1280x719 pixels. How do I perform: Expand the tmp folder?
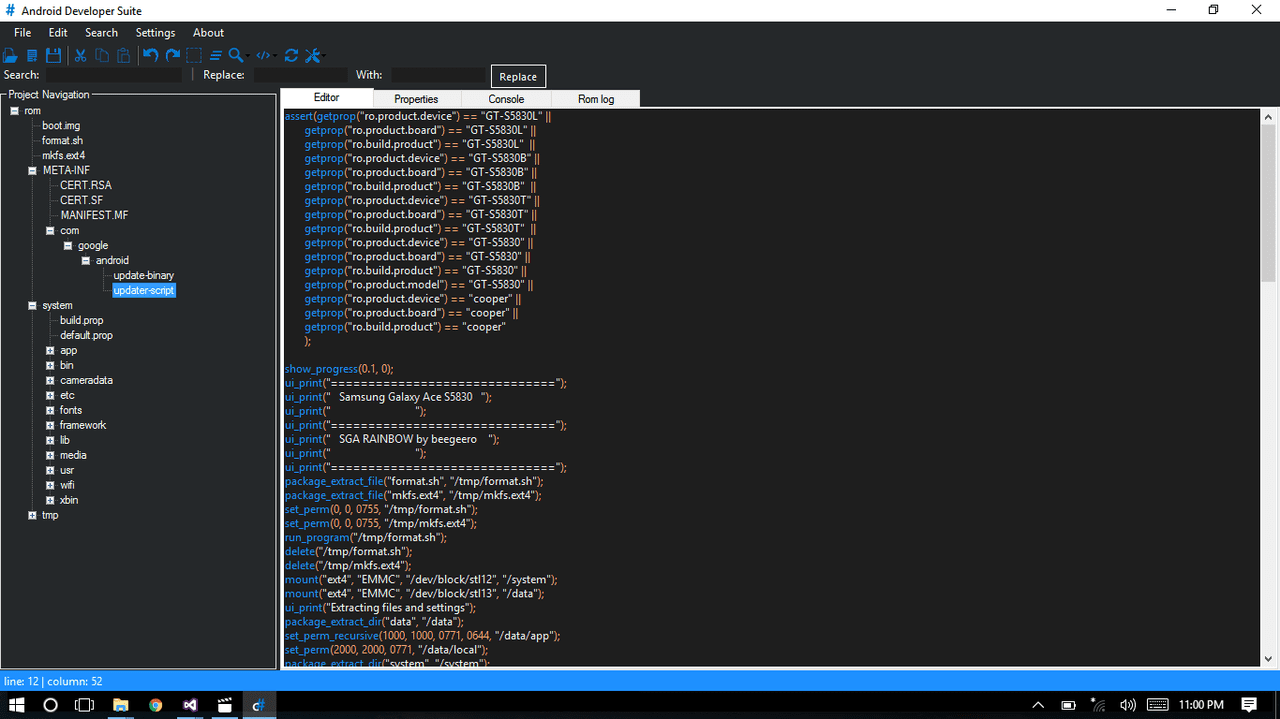[33, 516]
